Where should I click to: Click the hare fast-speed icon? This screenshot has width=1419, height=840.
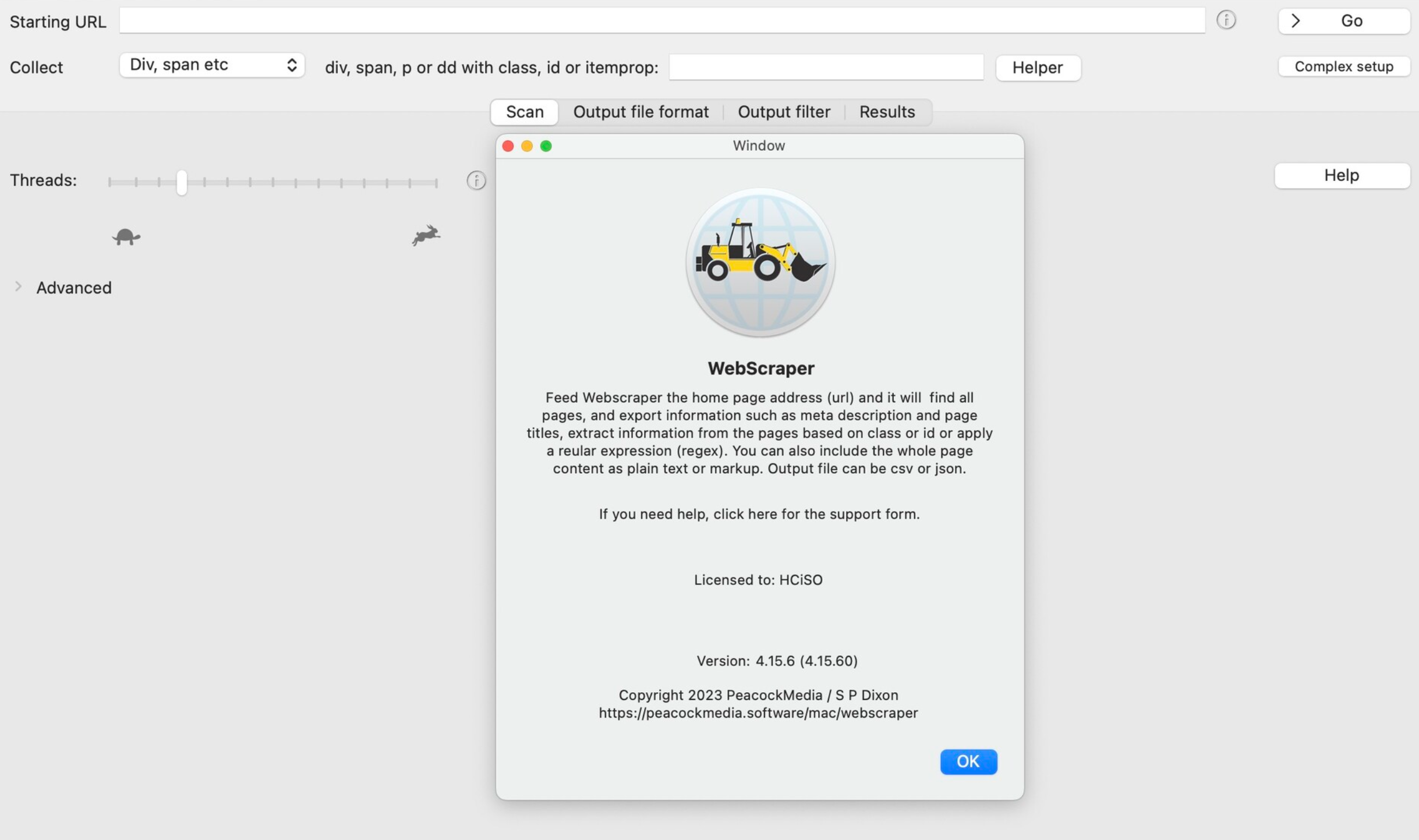[426, 236]
